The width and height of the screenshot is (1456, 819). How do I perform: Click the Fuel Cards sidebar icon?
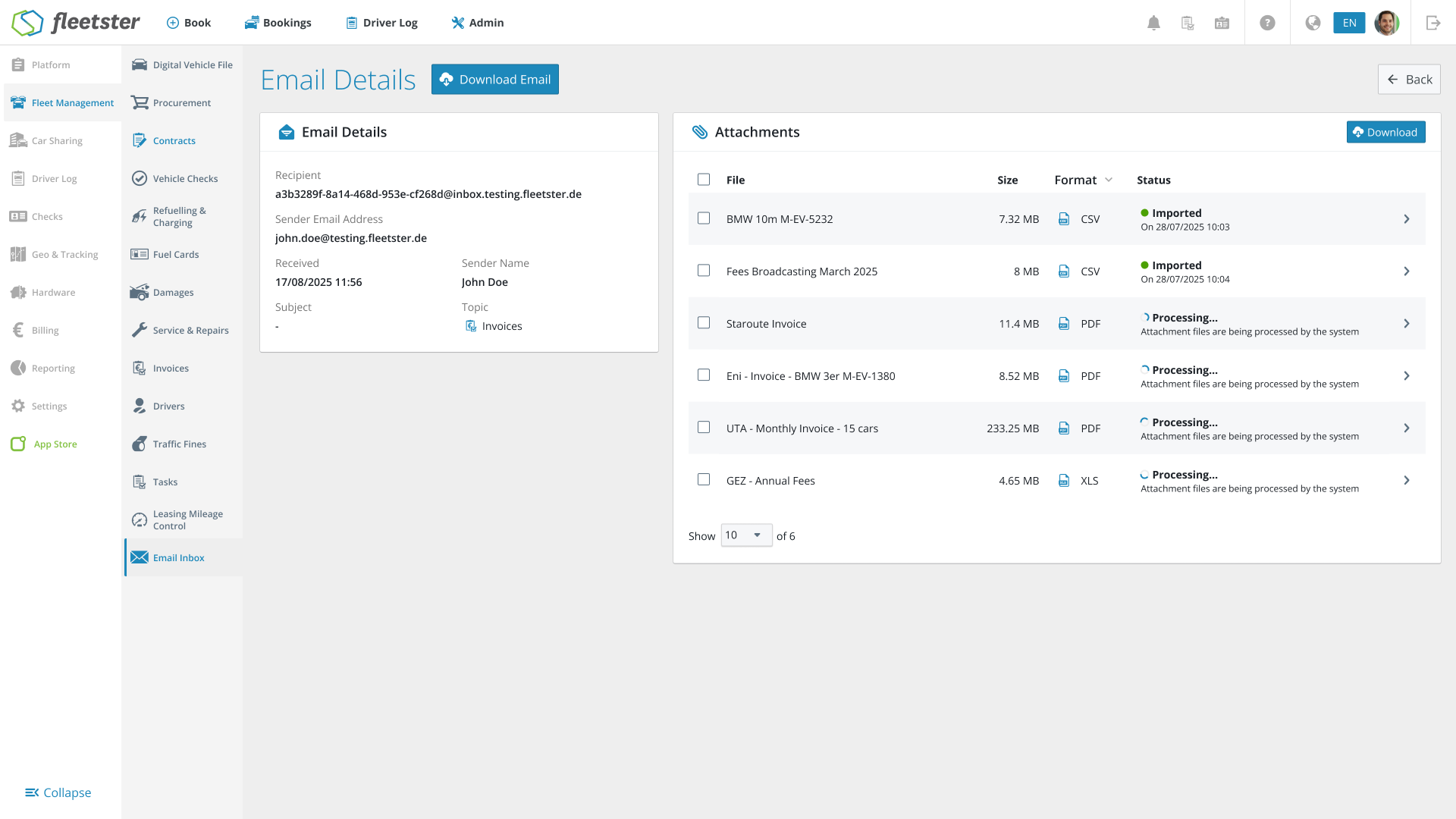(140, 255)
